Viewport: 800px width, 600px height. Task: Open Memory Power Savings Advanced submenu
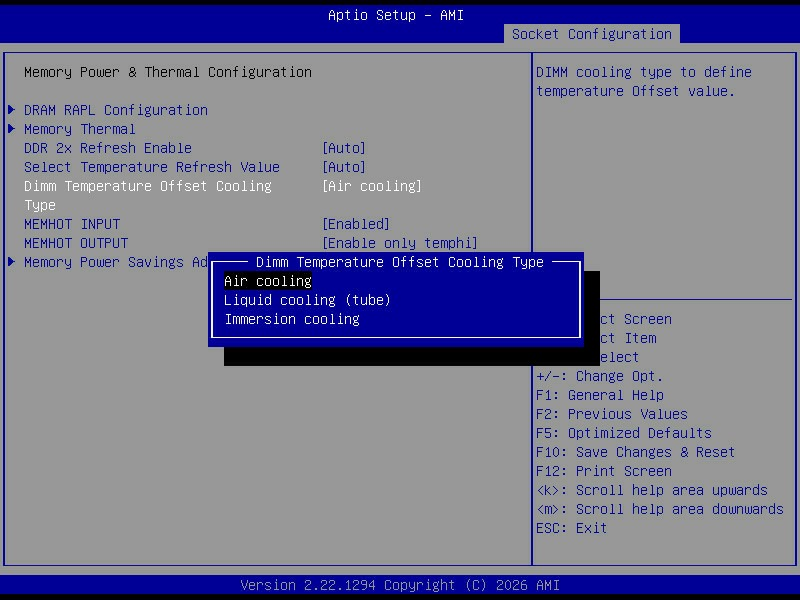[116, 262]
